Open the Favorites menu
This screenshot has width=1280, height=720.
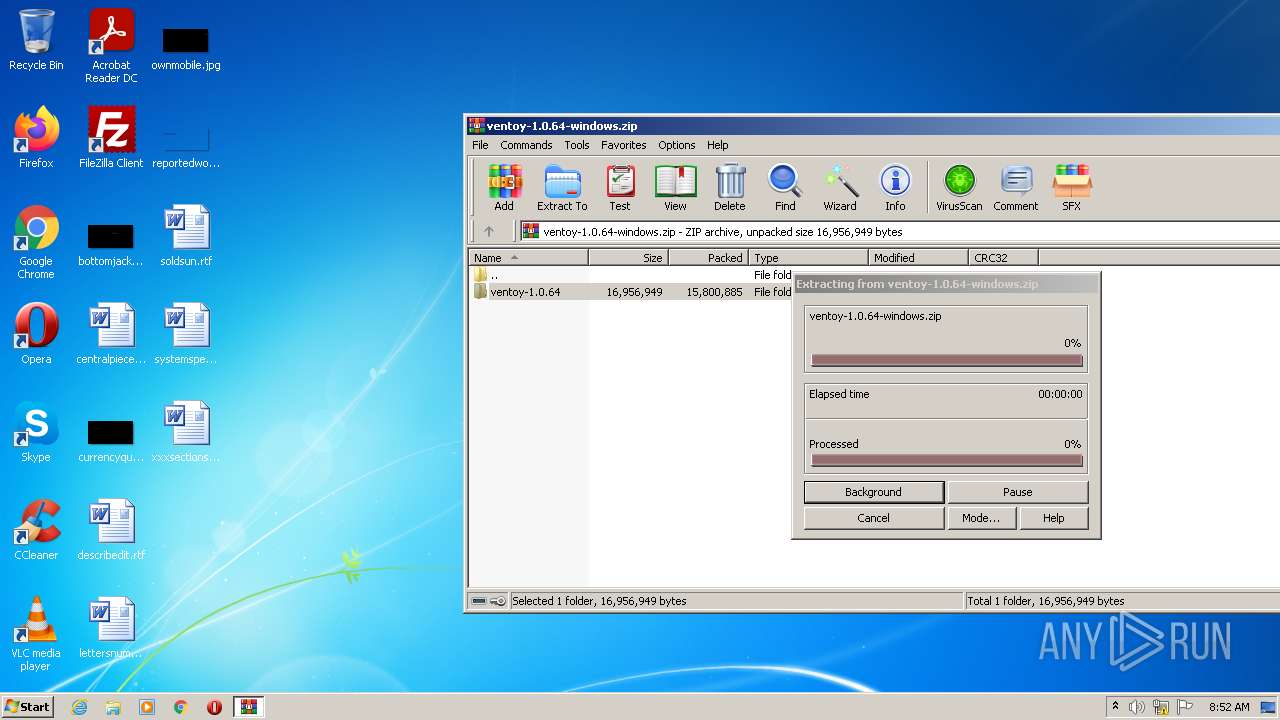624,145
